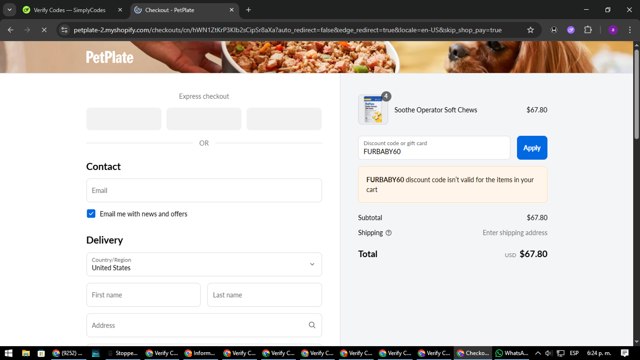640x360 pixels.
Task: Open a new tab with the plus icon
Action: point(248,10)
